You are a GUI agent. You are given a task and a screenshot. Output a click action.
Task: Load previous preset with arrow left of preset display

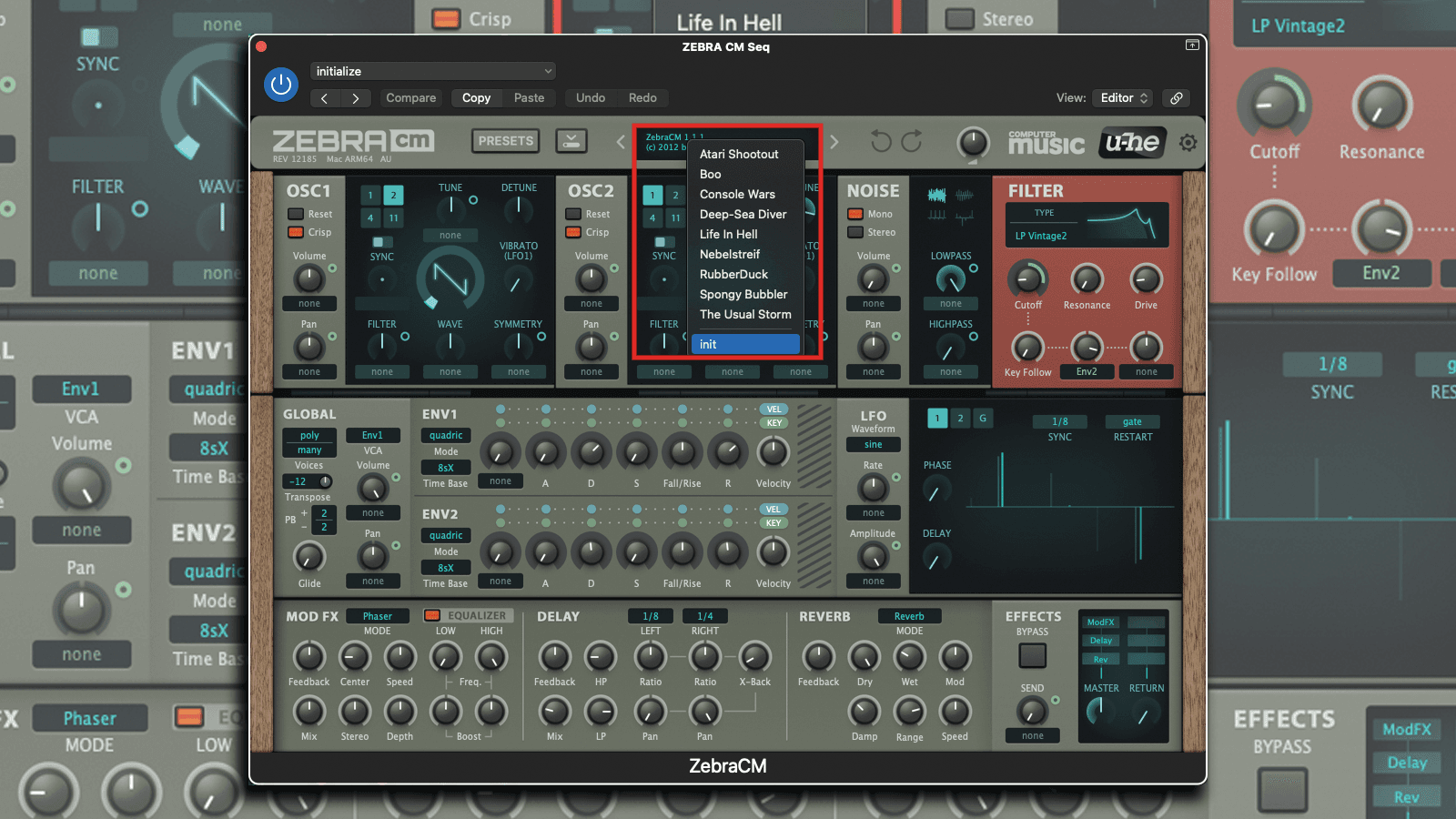(621, 142)
